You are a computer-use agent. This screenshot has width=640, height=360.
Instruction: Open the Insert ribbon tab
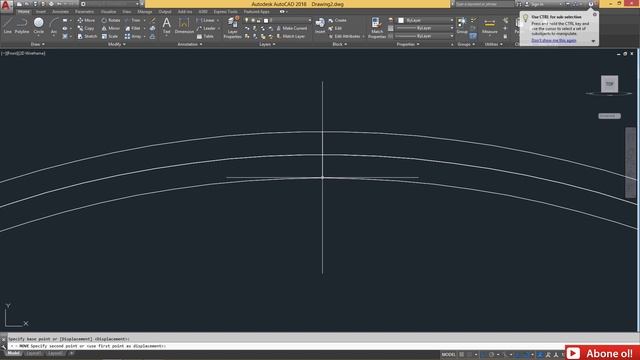pos(41,12)
